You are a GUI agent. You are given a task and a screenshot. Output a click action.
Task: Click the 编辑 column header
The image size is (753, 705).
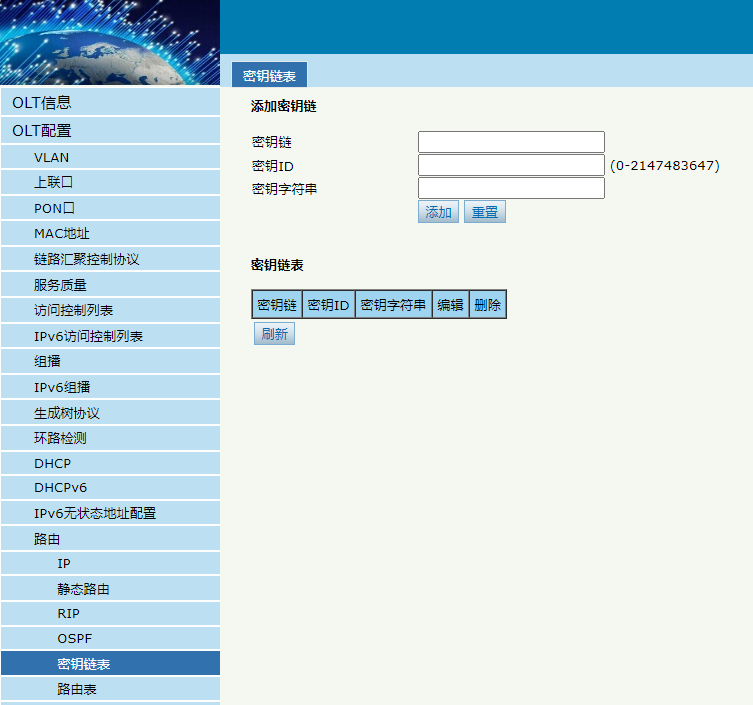[450, 304]
